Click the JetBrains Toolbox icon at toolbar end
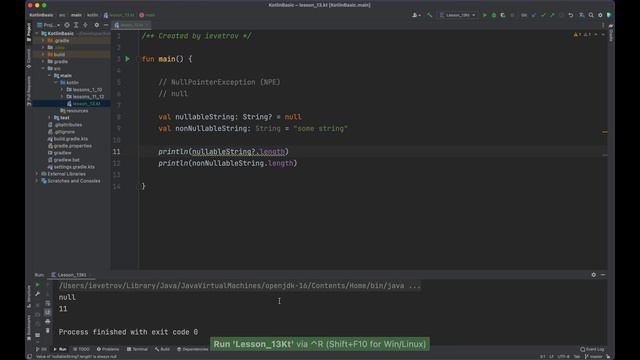 click(609, 15)
